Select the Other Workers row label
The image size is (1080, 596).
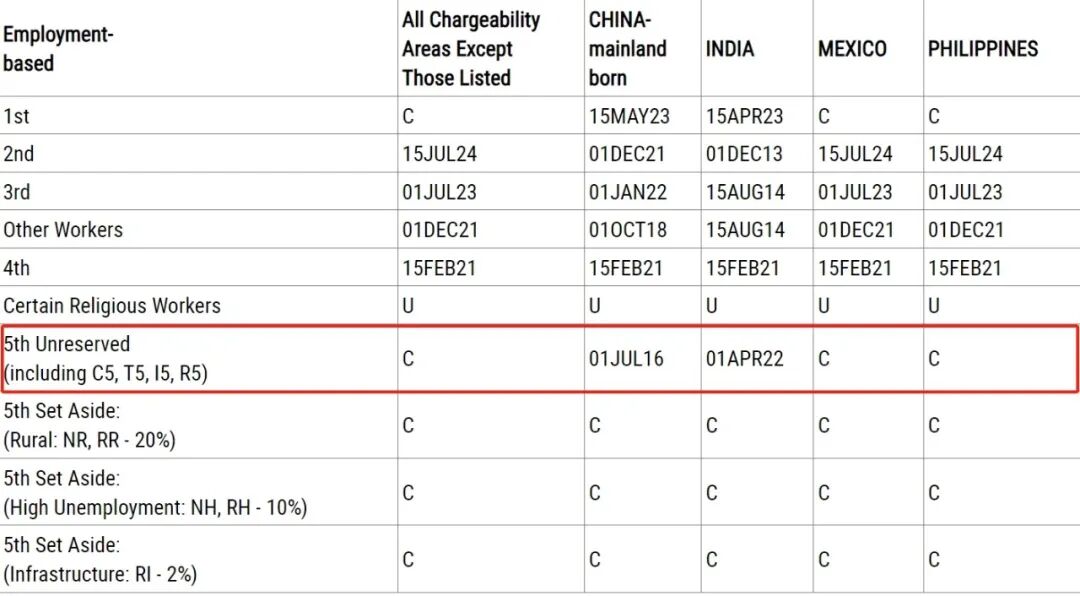tap(63, 230)
